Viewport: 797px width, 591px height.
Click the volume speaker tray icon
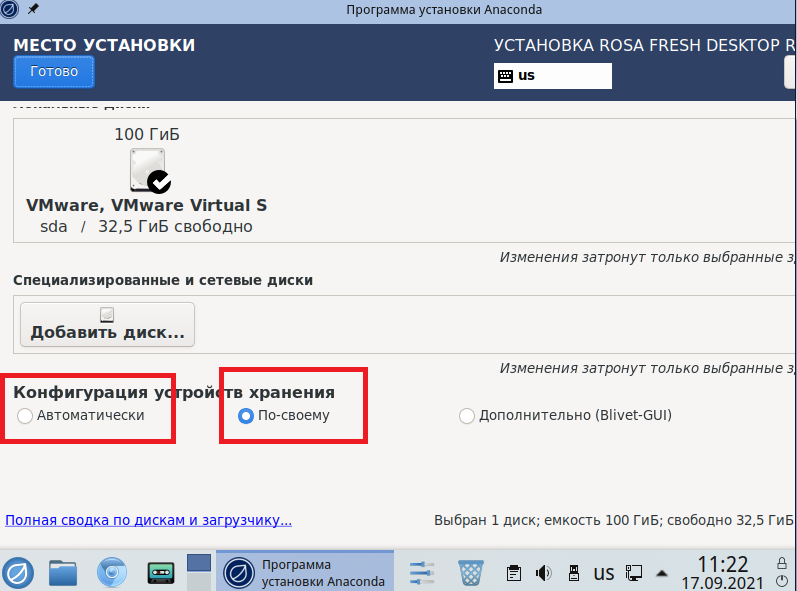click(544, 573)
